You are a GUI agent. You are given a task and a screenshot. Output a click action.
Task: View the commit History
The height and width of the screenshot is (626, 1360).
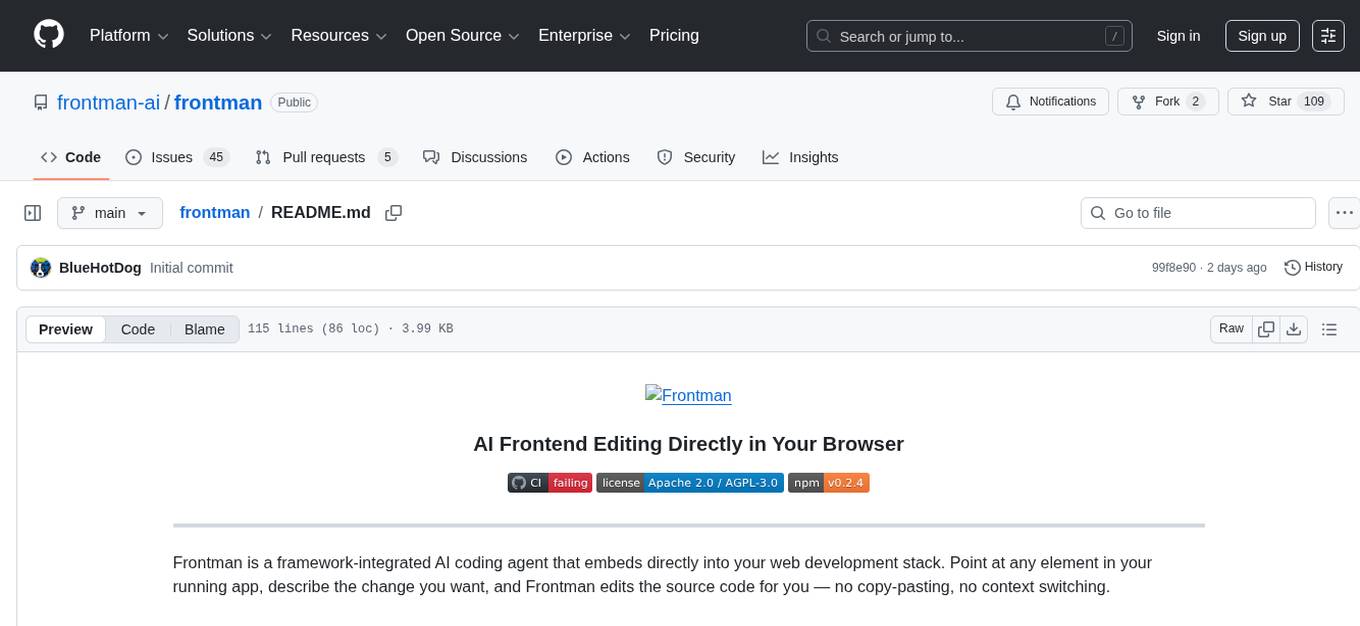click(1313, 267)
